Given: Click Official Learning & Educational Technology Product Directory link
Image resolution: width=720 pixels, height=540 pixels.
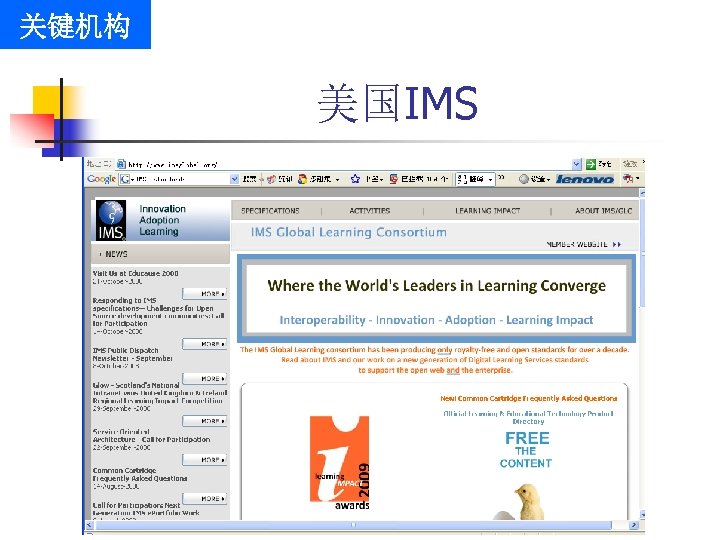Looking at the screenshot, I should (528, 417).
